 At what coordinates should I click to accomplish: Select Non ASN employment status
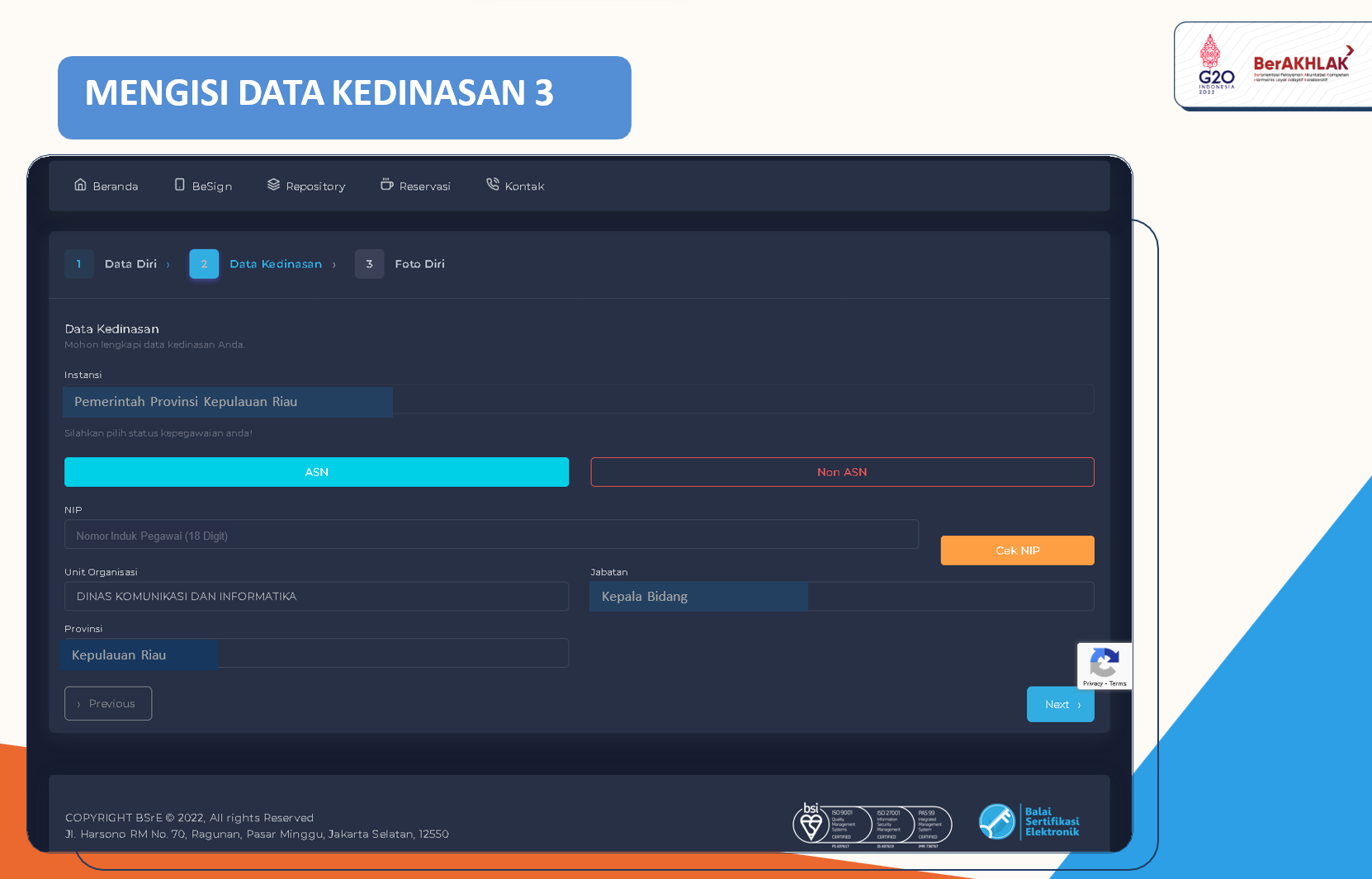842,472
